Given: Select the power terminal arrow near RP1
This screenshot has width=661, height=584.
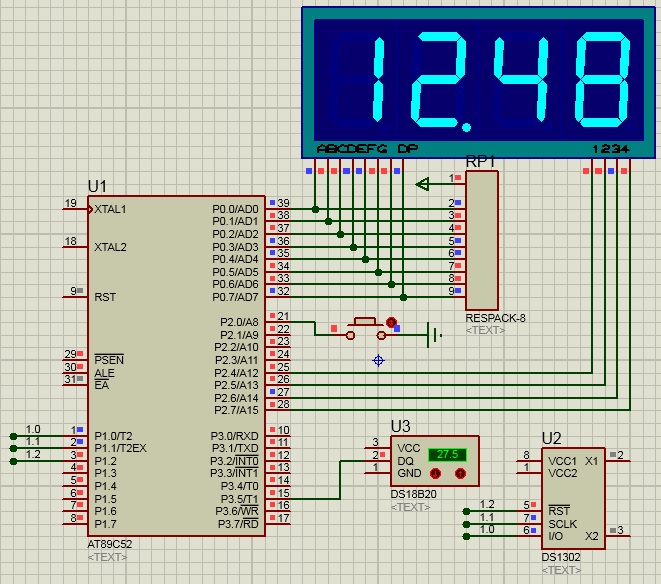Looking at the screenshot, I should click(422, 184).
